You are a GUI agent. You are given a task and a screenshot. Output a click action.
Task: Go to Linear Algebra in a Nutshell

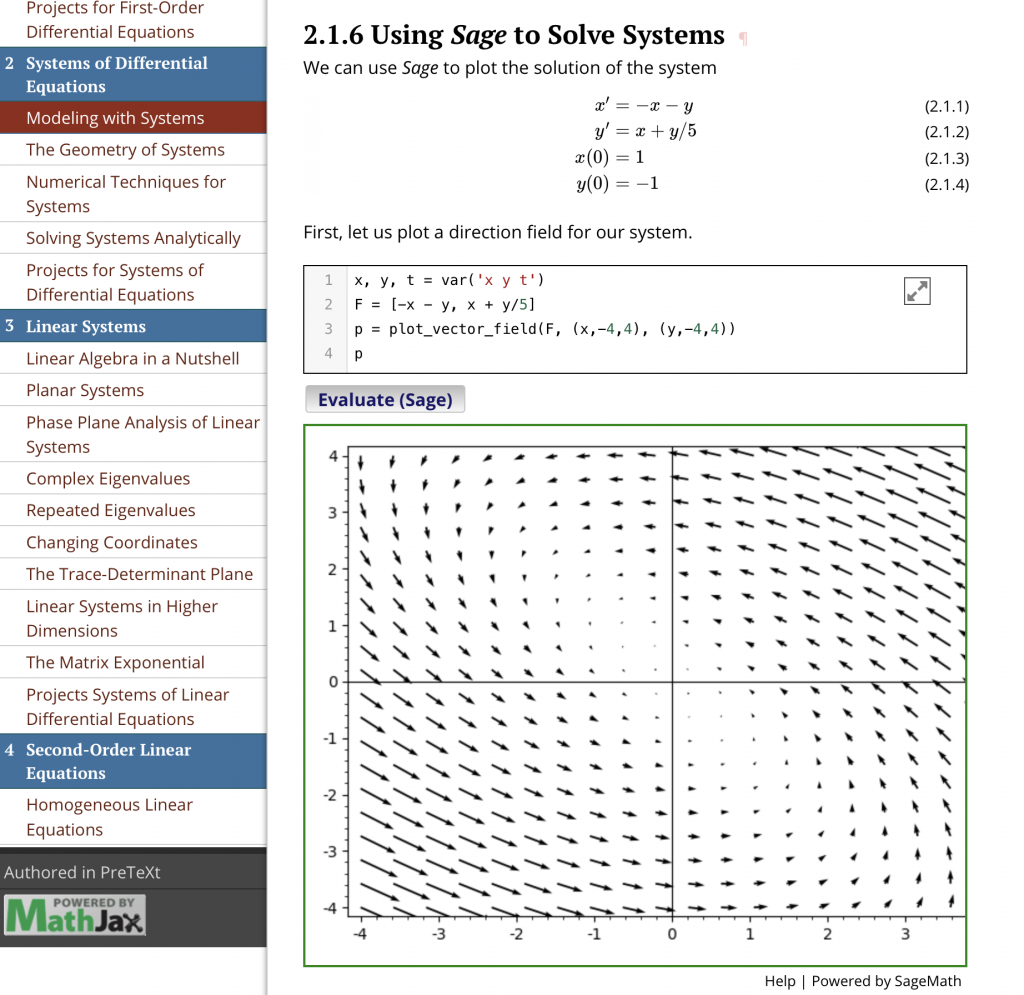click(x=133, y=358)
